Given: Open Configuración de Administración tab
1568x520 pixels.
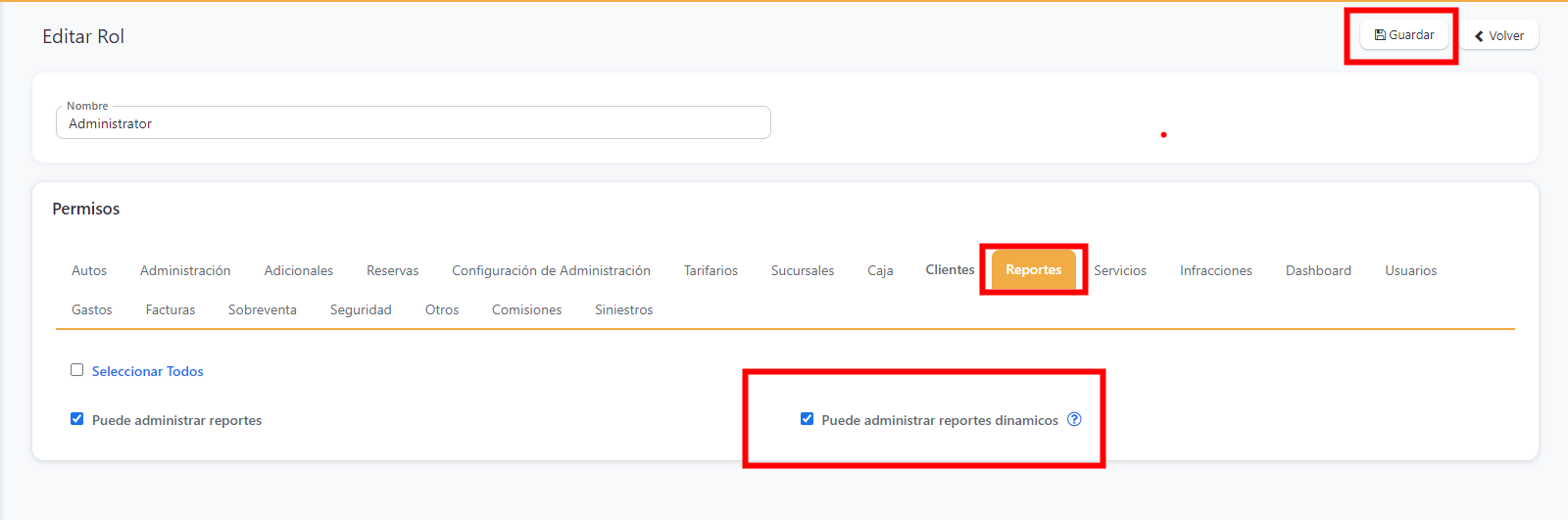Looking at the screenshot, I should 551,270.
